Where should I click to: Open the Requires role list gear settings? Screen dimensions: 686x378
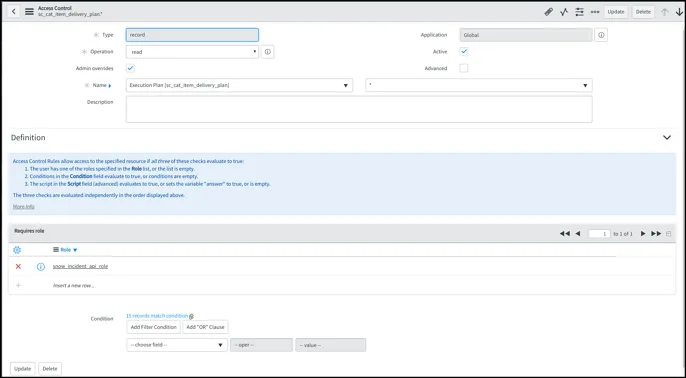point(17,250)
